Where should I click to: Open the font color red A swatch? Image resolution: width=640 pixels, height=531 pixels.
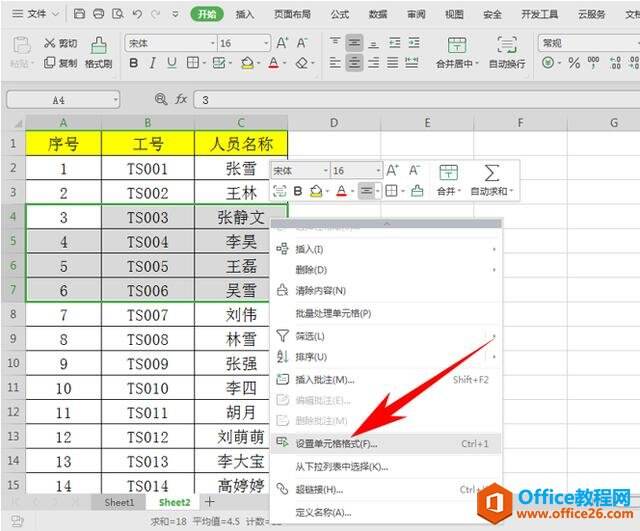[273, 63]
